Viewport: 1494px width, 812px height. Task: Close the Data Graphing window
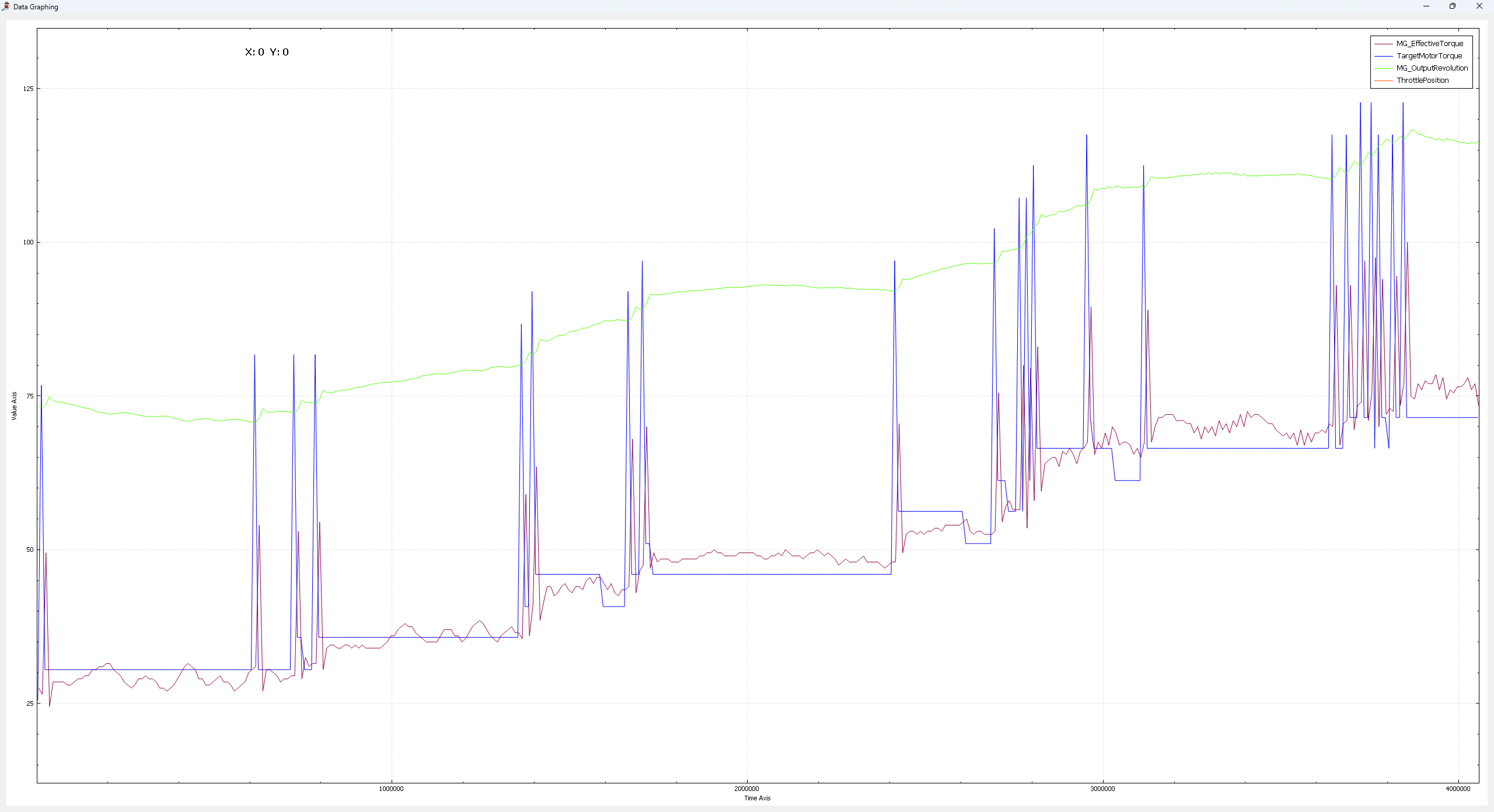[x=1479, y=6]
